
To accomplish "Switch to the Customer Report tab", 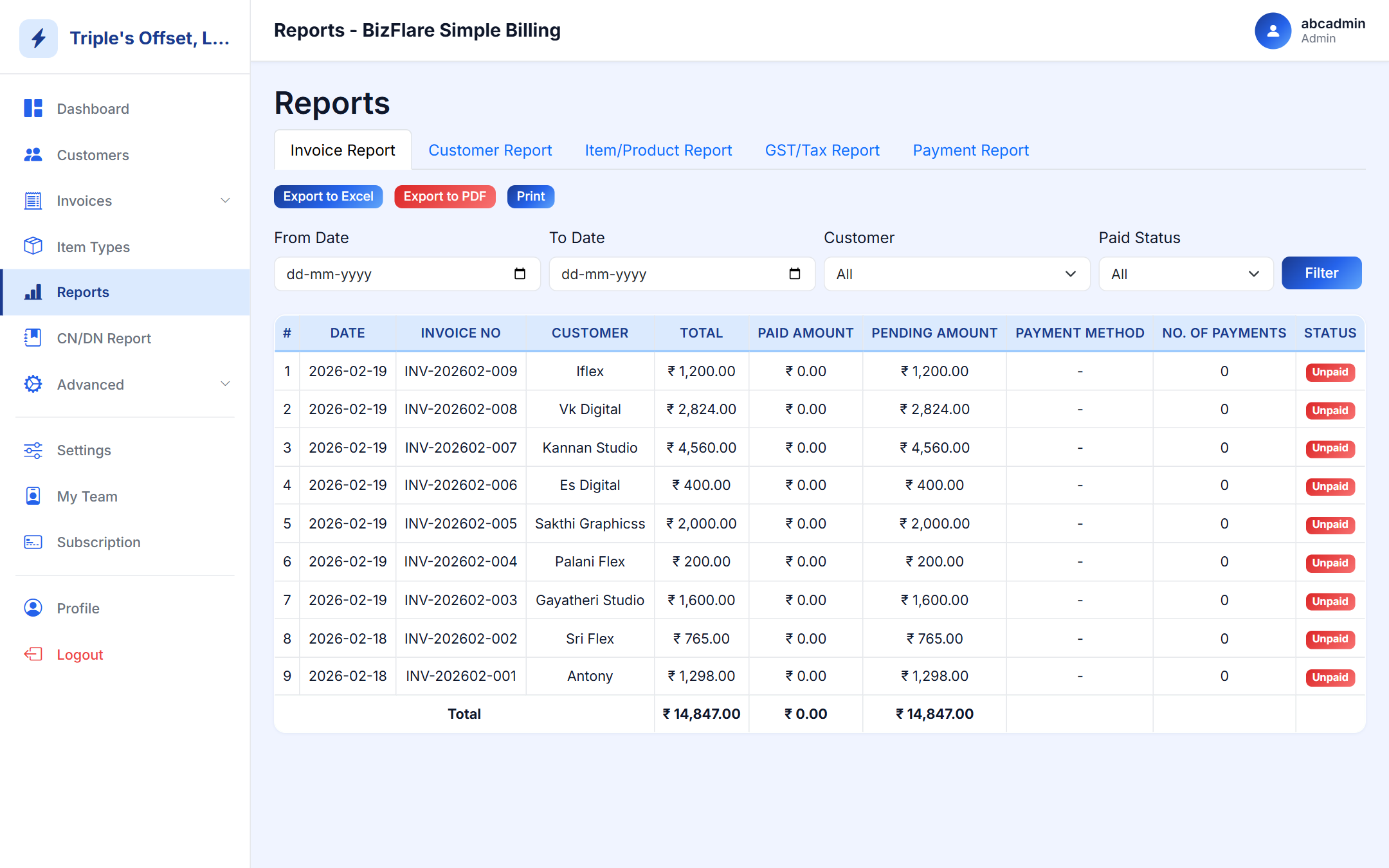I will click(x=490, y=150).
